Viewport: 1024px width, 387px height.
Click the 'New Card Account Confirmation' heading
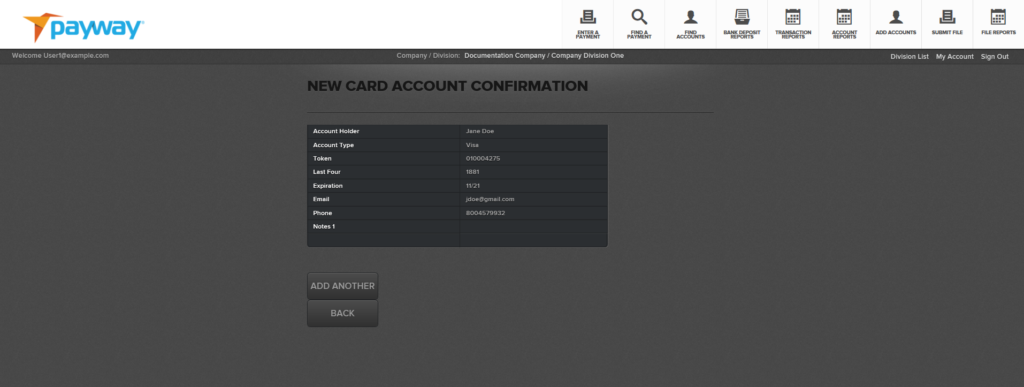pos(447,86)
